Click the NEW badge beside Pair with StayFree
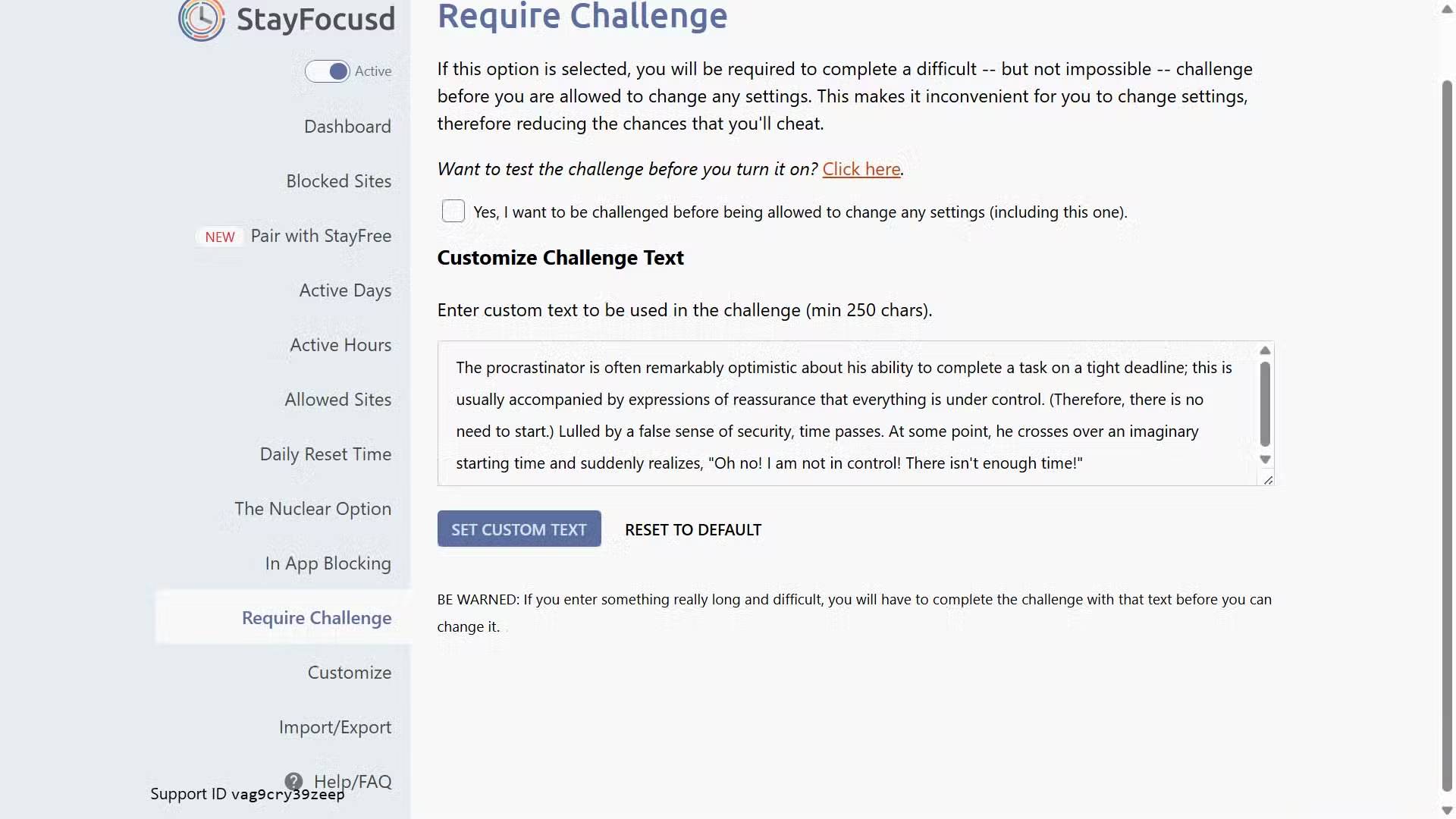The width and height of the screenshot is (1456, 819). [220, 237]
